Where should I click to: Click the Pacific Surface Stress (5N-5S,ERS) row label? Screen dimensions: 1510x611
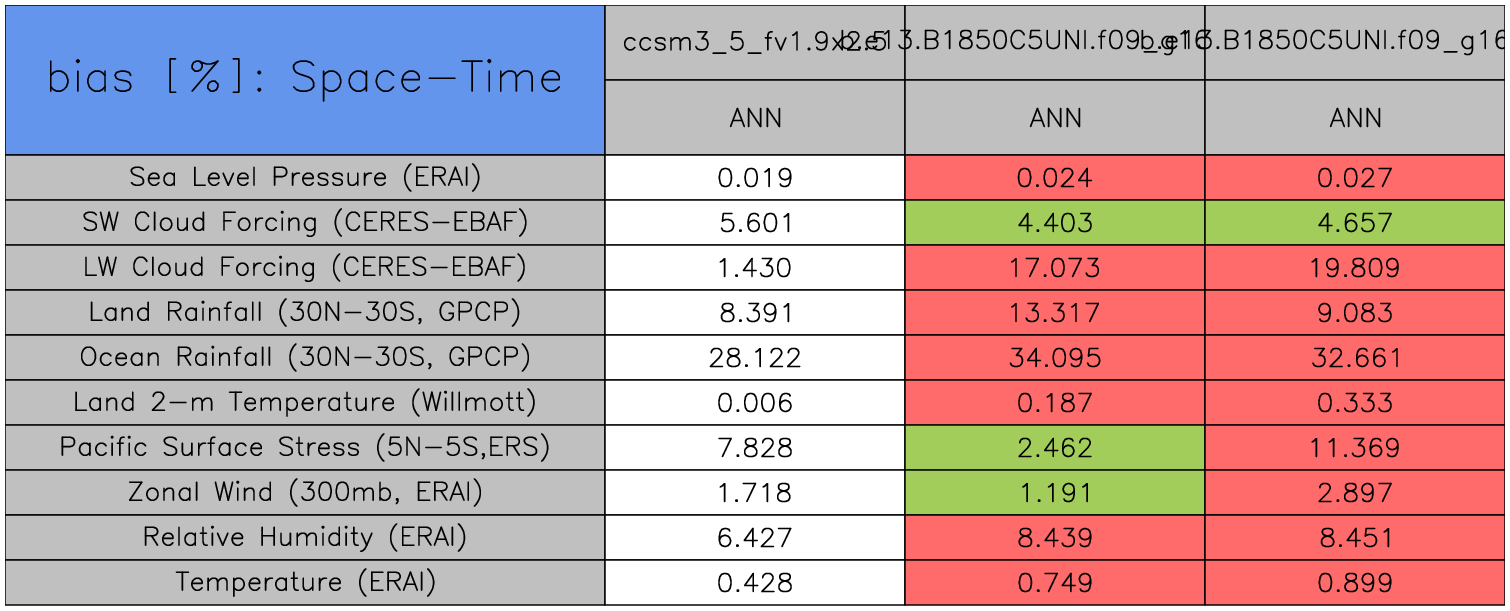(305, 448)
